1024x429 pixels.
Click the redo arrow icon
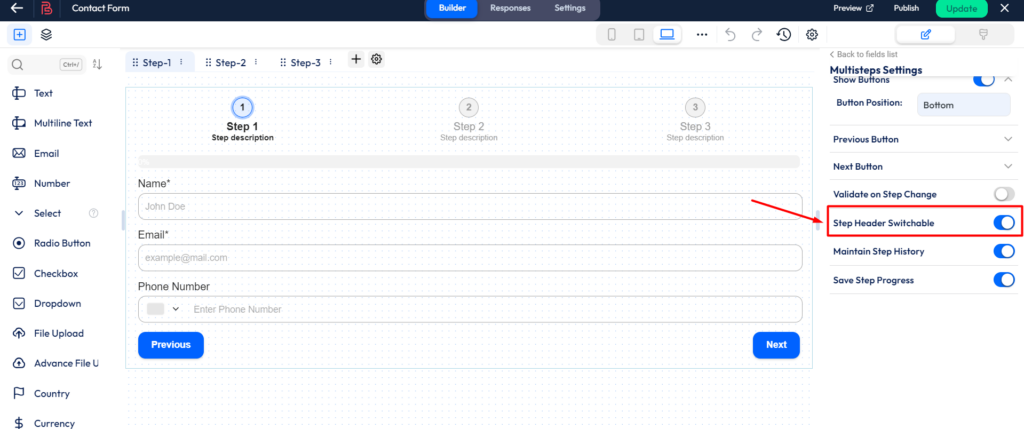pyautogui.click(x=757, y=34)
